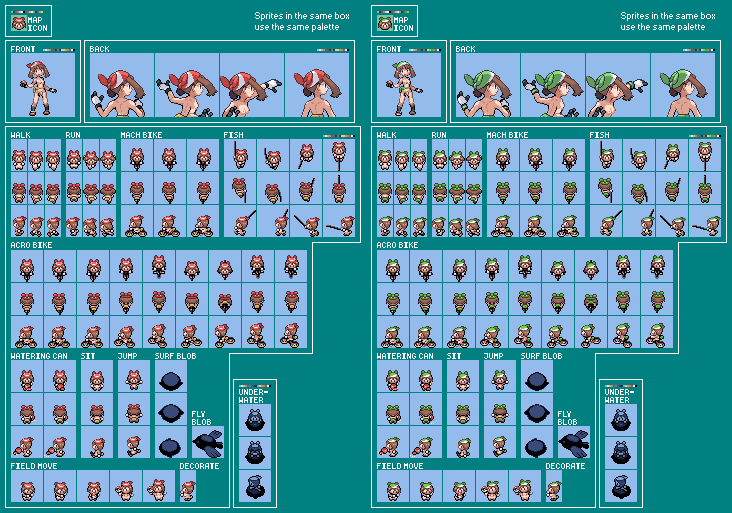Viewport: 732px width, 513px height.
Task: Click the green-bandana map icon sprite
Action: coord(385,23)
